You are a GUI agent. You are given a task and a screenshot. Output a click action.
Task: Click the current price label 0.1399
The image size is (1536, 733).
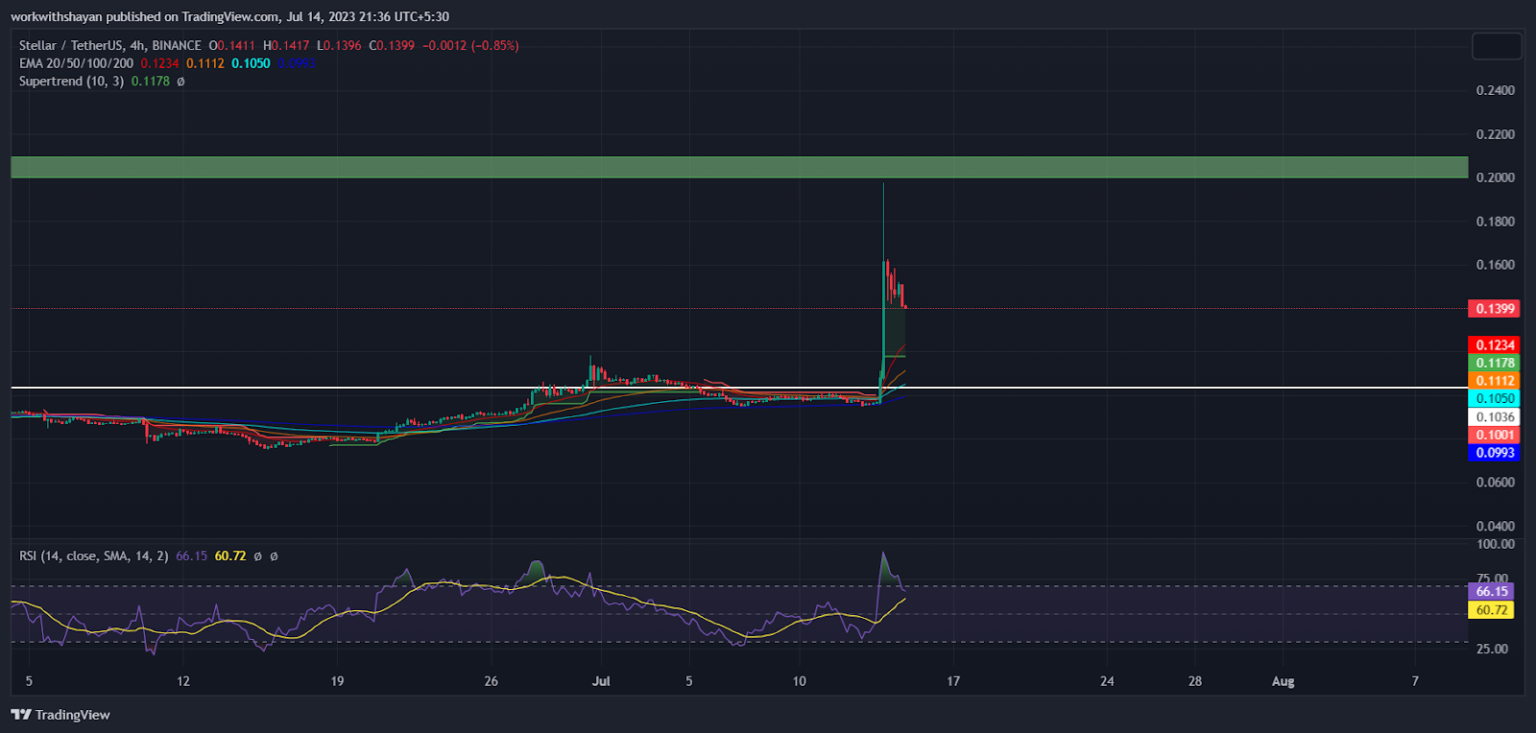(x=1492, y=309)
